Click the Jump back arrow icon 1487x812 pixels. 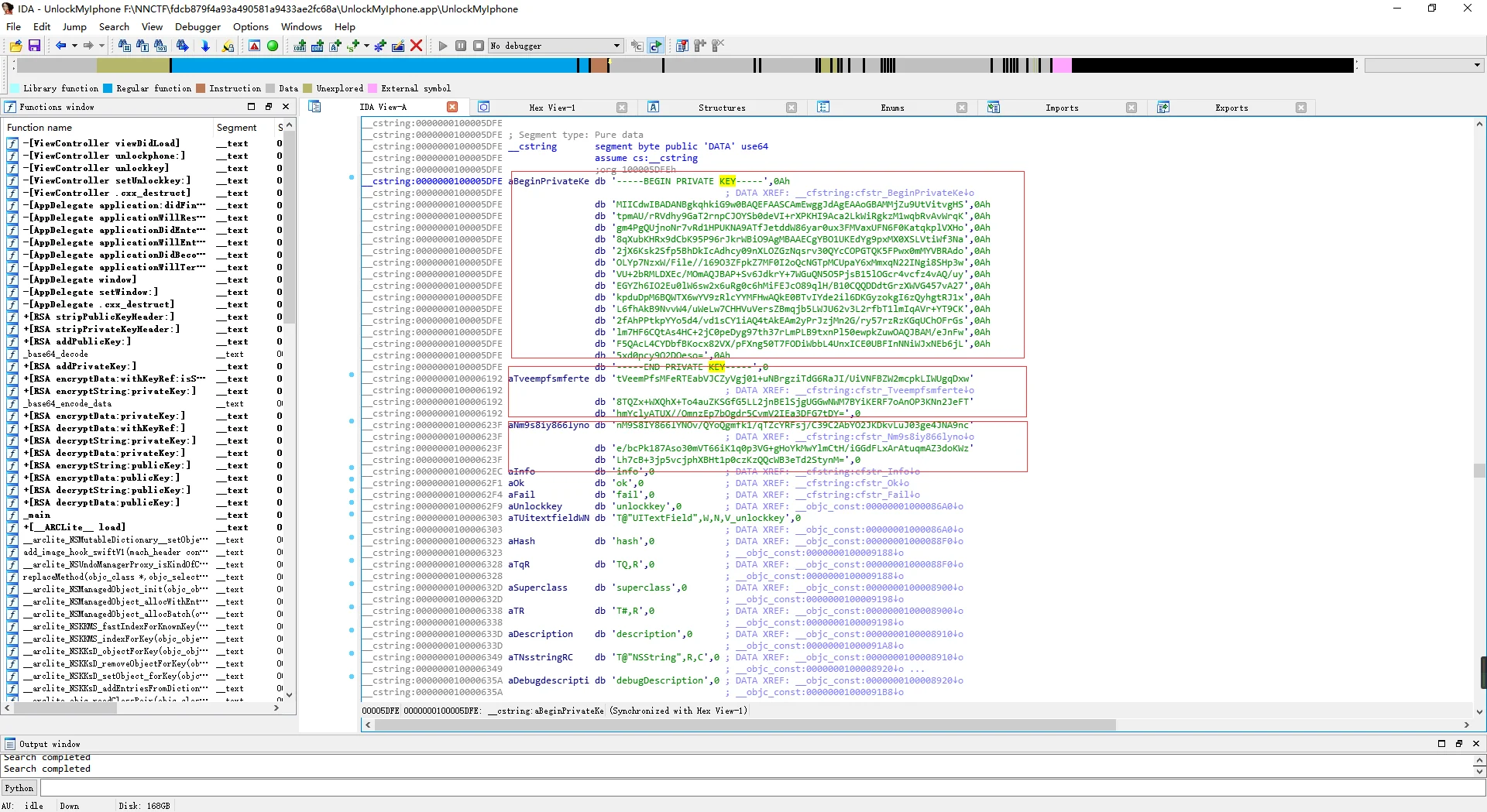pos(60,46)
